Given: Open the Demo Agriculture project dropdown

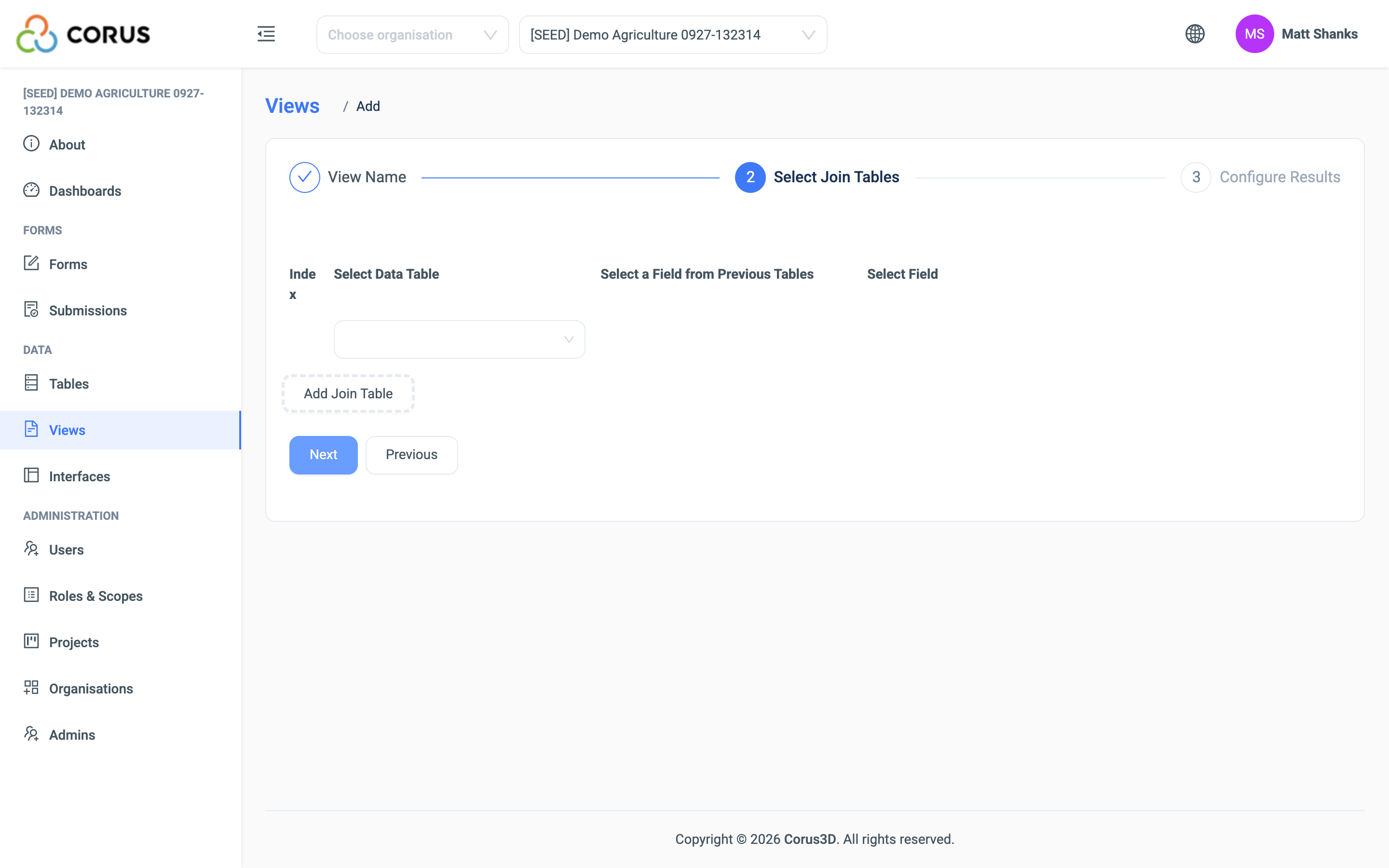Looking at the screenshot, I should (x=673, y=34).
